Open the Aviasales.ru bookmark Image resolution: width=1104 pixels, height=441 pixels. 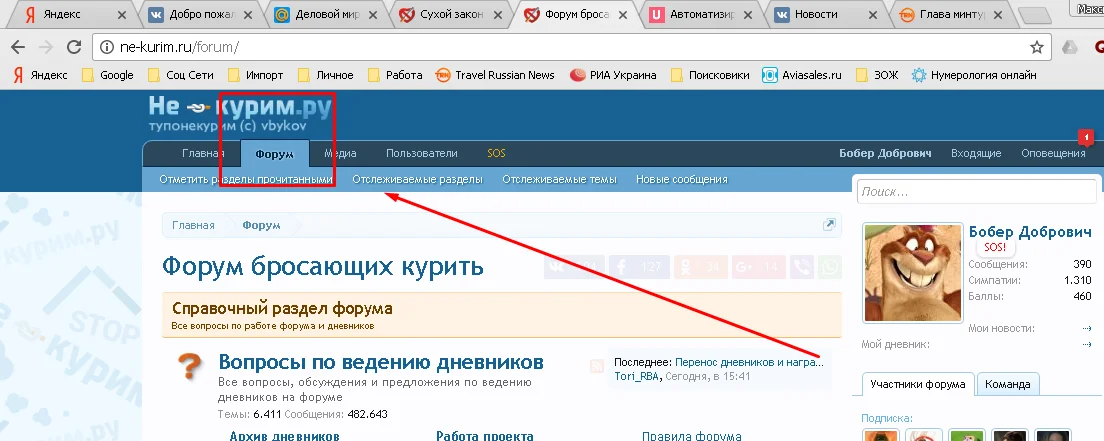point(801,75)
